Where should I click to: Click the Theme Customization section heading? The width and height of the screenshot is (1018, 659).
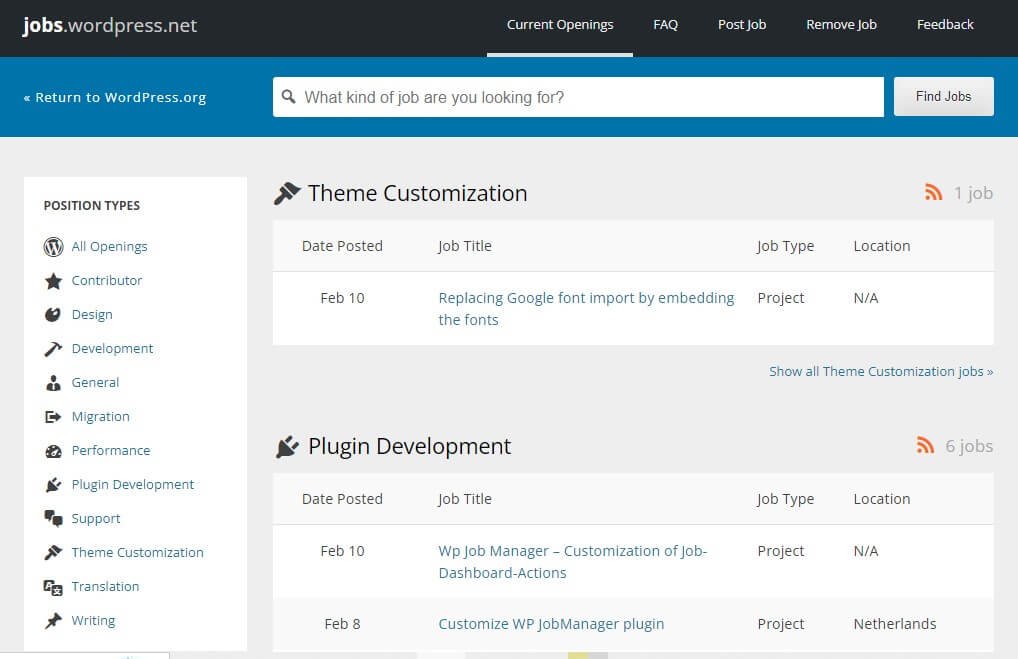pyautogui.click(x=417, y=193)
